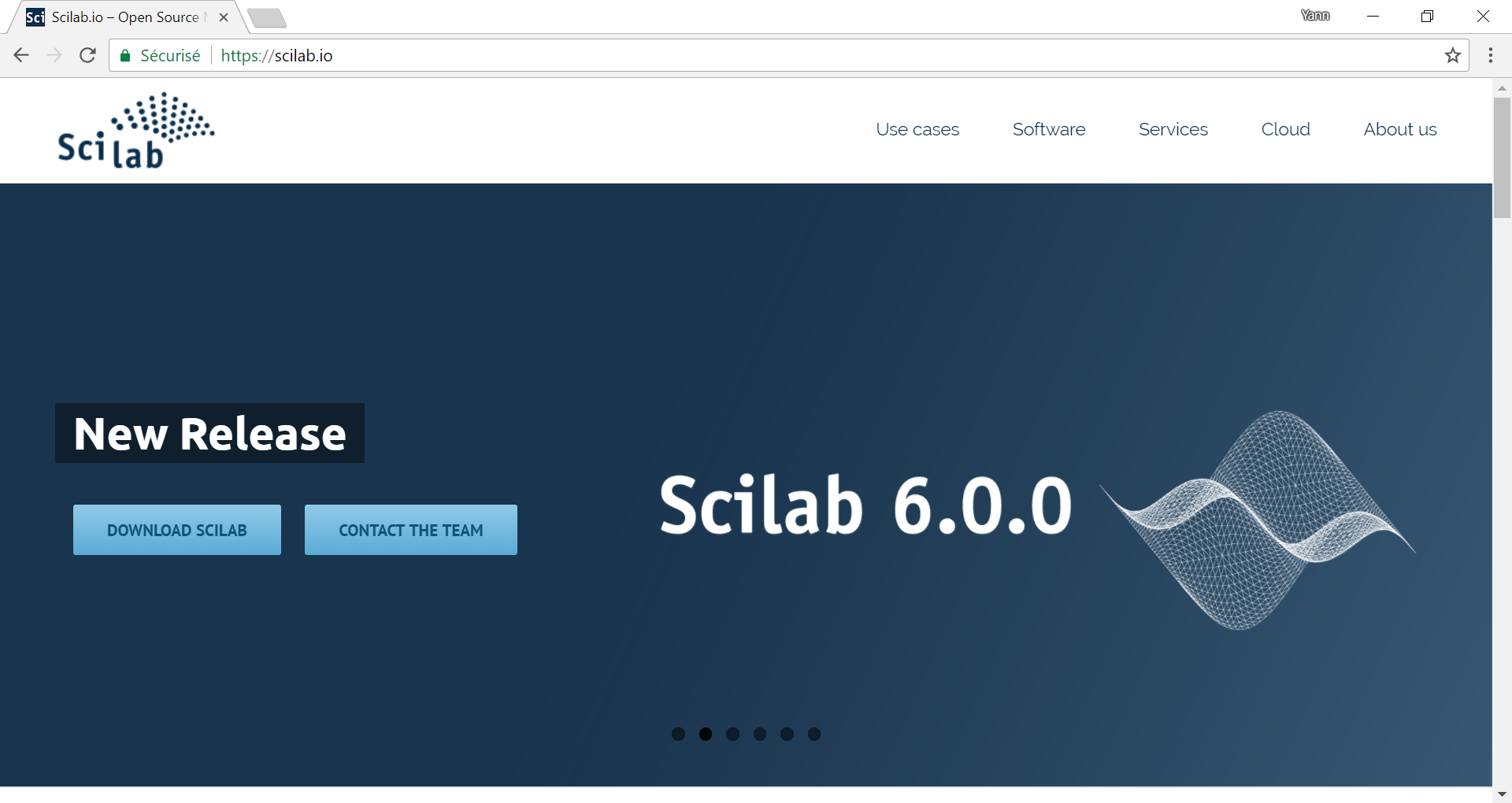The image size is (1512, 803).
Task: Open a new tab button
Action: 267,18
